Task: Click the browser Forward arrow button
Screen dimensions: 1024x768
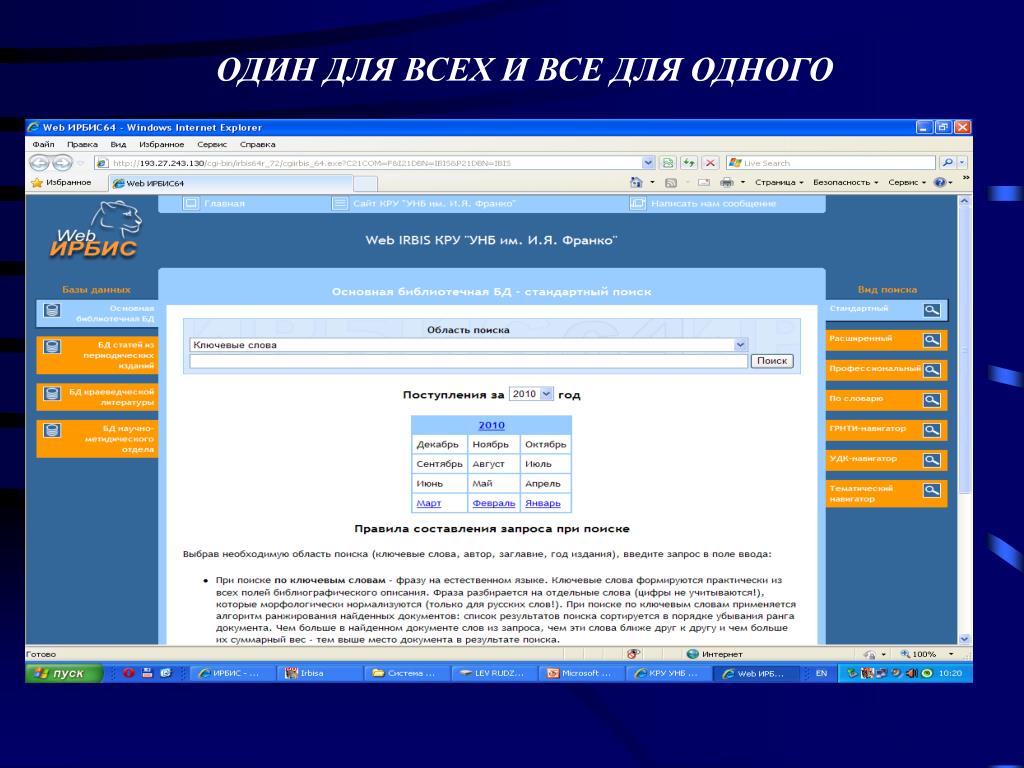Action: click(x=61, y=163)
